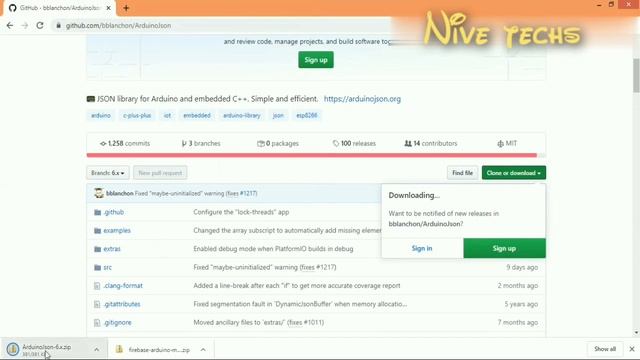The image size is (640, 360).
Task: Expand options for the firebase-arduino zip download
Action: [x=203, y=350]
